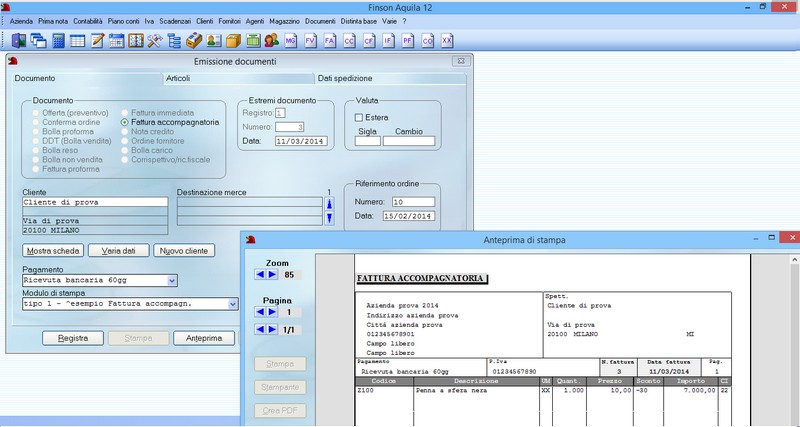The height and width of the screenshot is (427, 800).
Task: Open the Modulo di stampa dropdown
Action: pos(233,304)
